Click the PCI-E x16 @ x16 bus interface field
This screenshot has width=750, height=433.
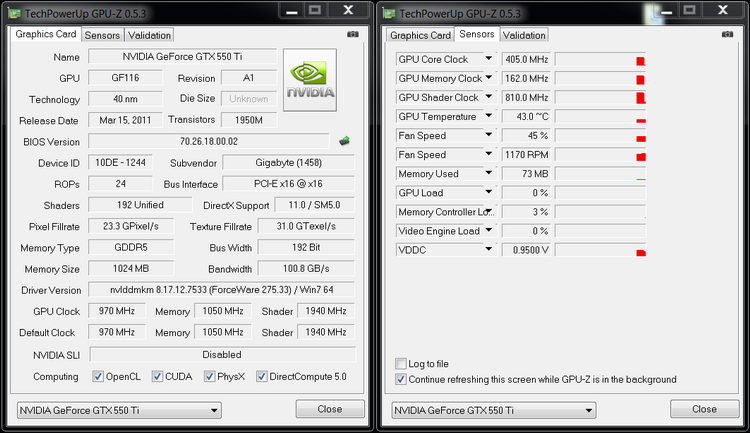point(288,184)
